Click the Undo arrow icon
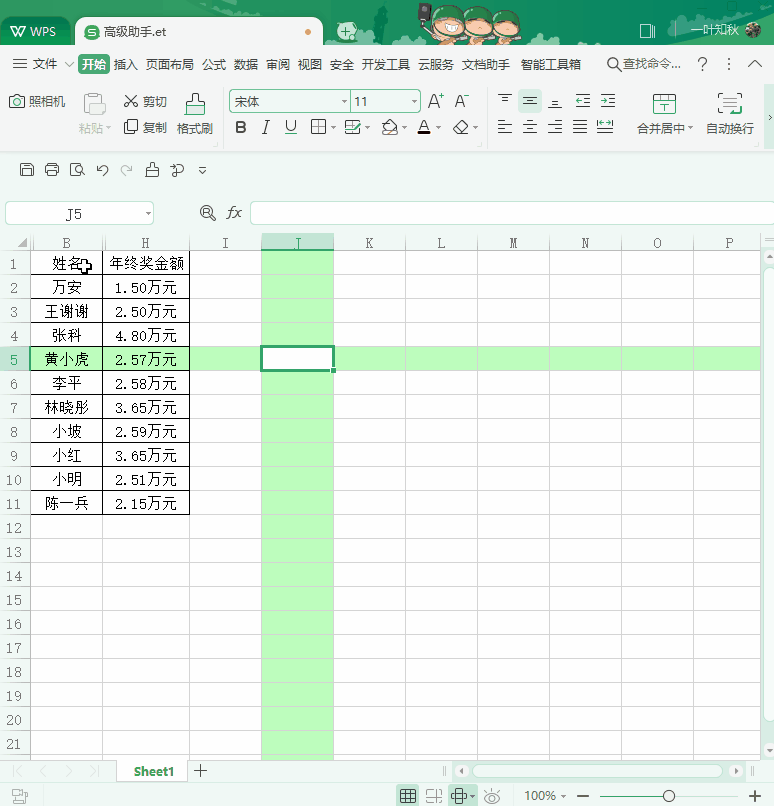Viewport: 774px width, 806px height. tap(102, 170)
